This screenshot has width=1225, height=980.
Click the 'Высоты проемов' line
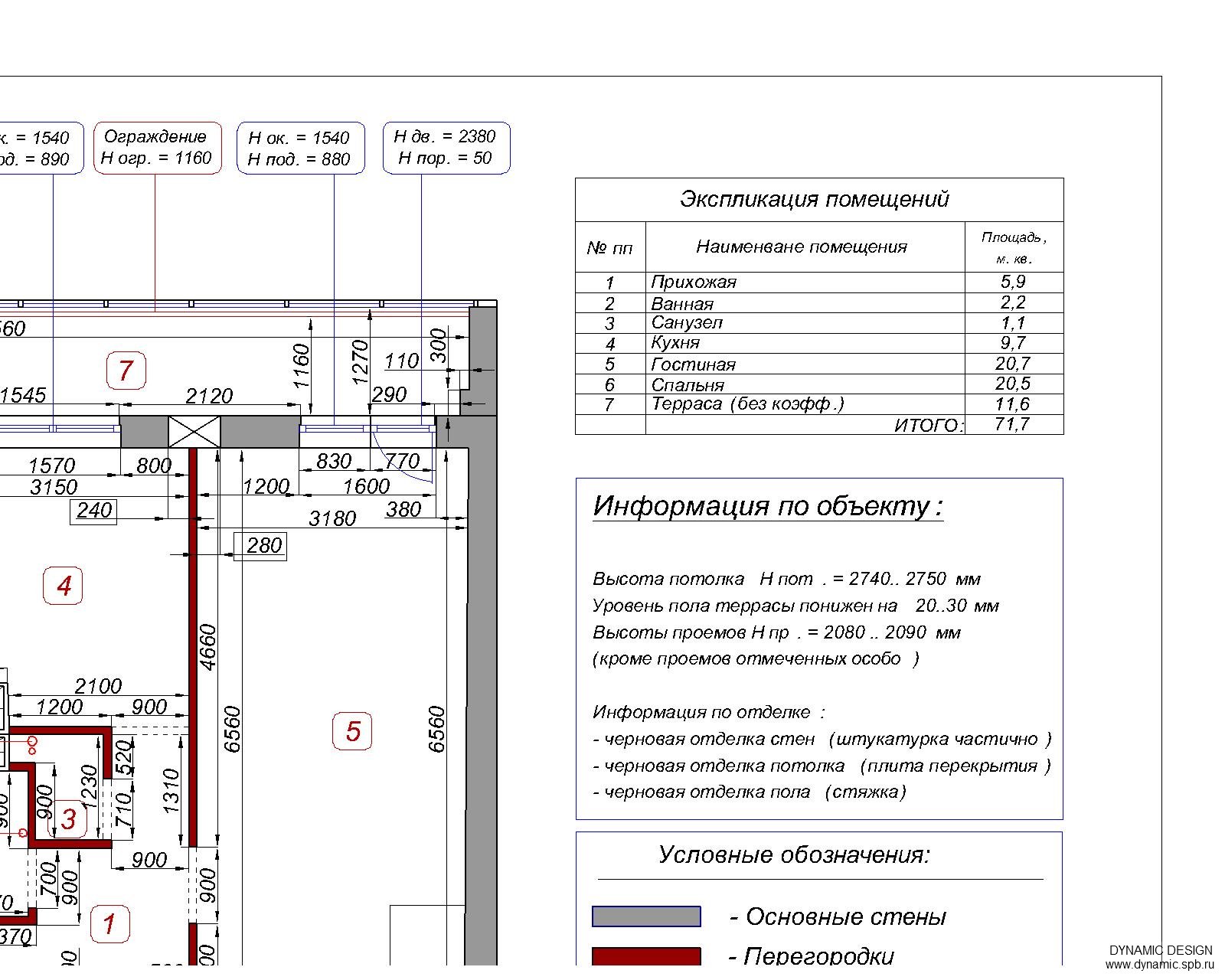click(776, 632)
